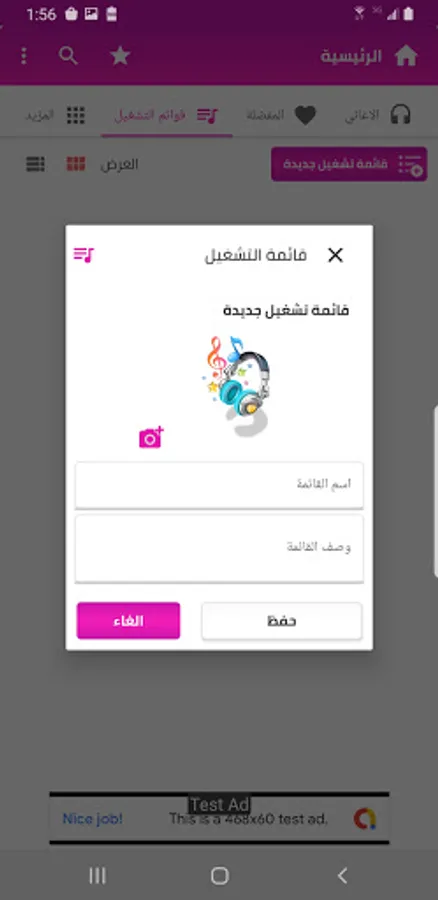The width and height of the screenshot is (438, 900).
Task: Tap the star favorites icon
Action: click(x=120, y=56)
